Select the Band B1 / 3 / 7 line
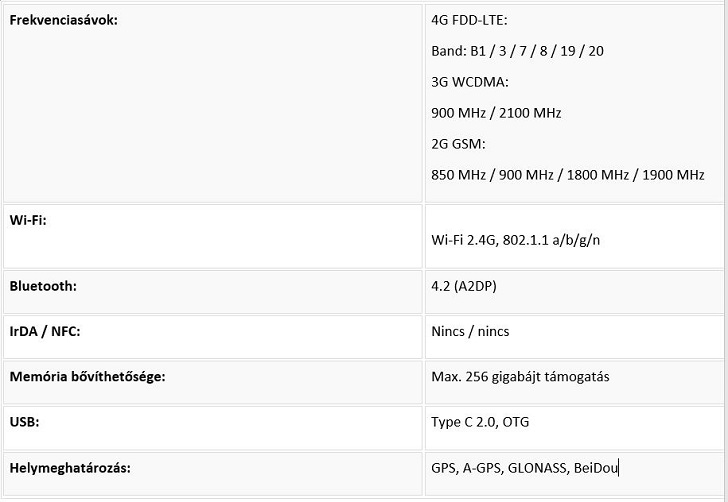The width and height of the screenshot is (728, 502). click(517, 50)
